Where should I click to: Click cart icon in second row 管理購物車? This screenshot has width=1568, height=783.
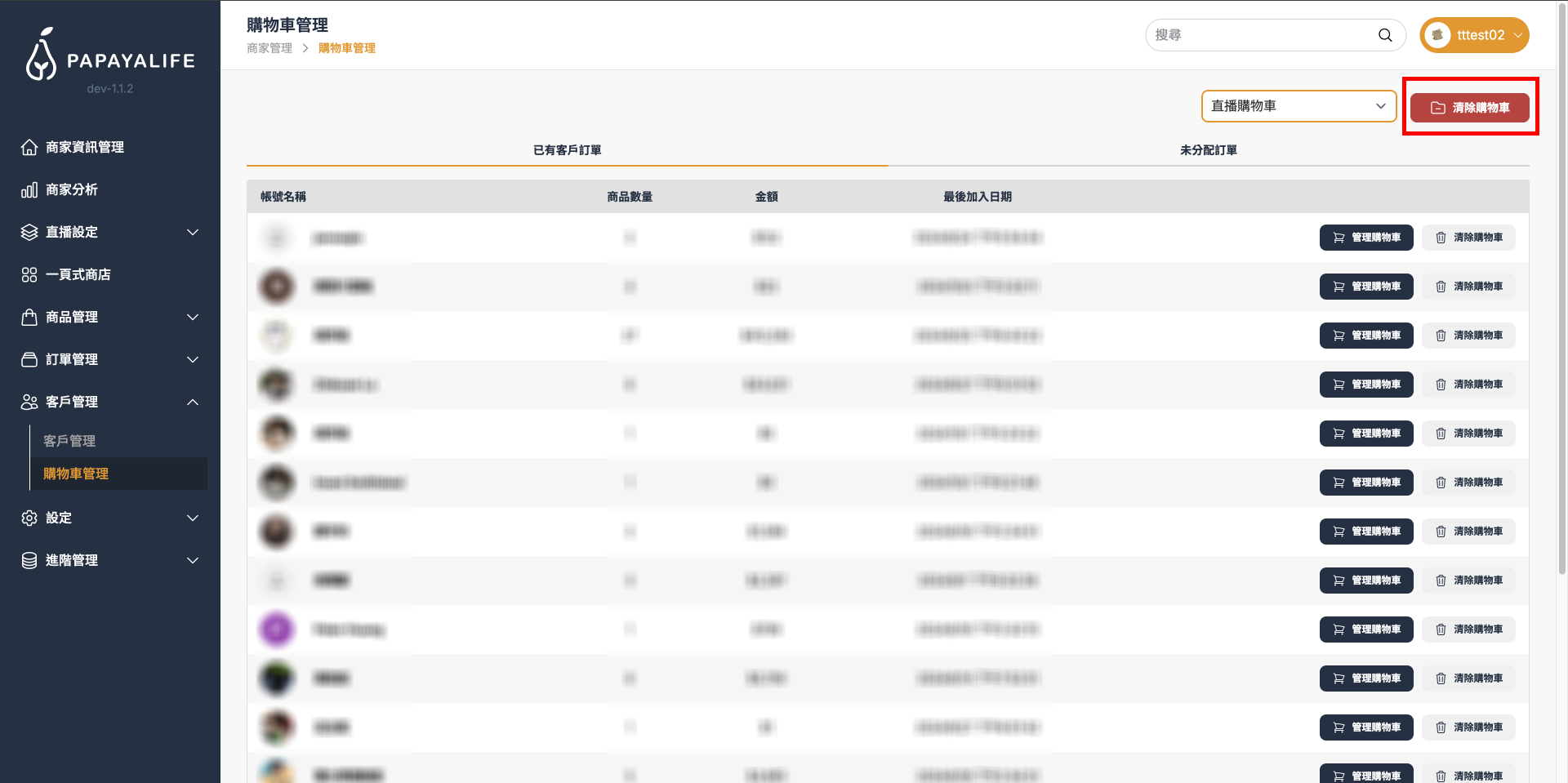pos(1339,287)
